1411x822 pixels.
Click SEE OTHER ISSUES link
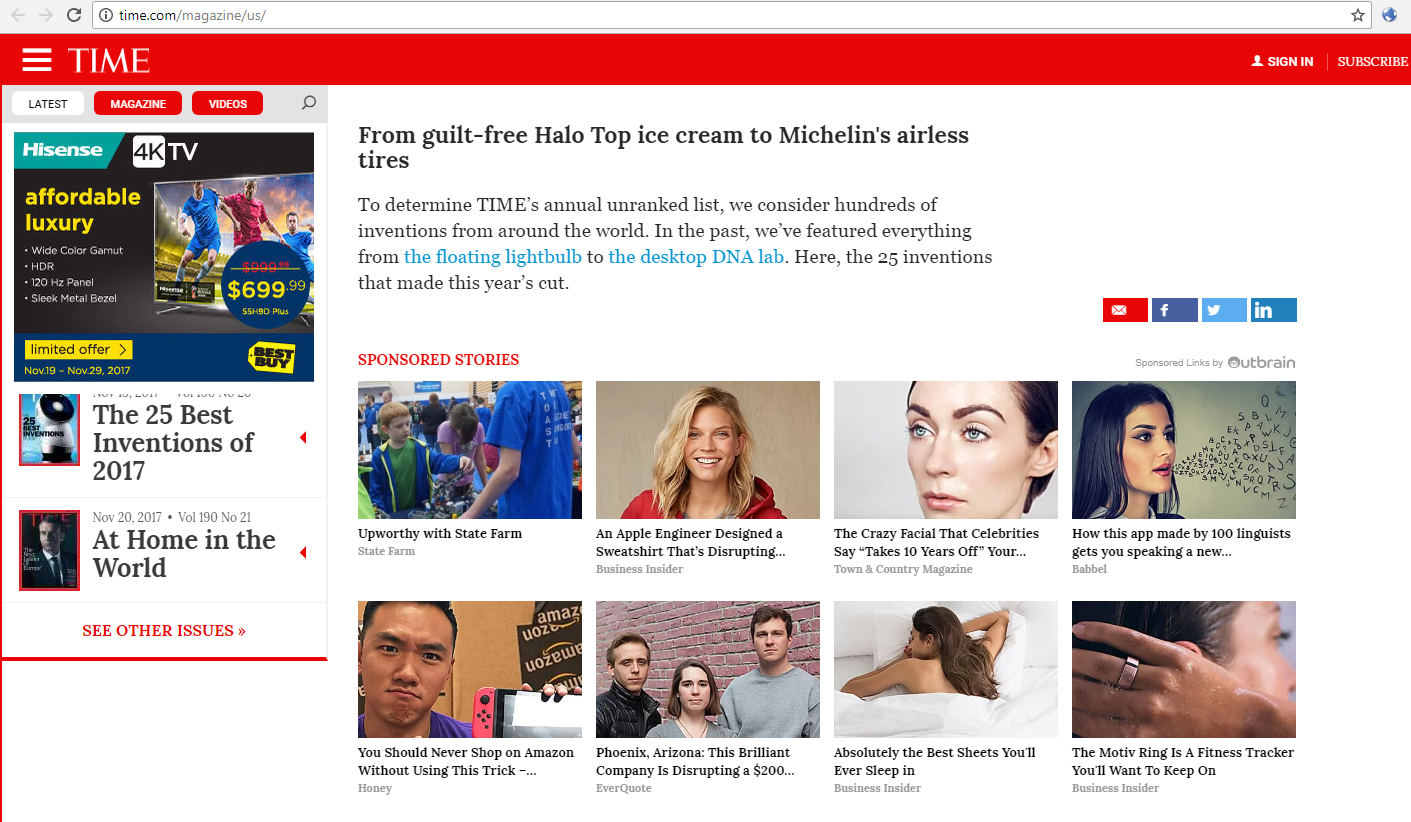click(164, 631)
